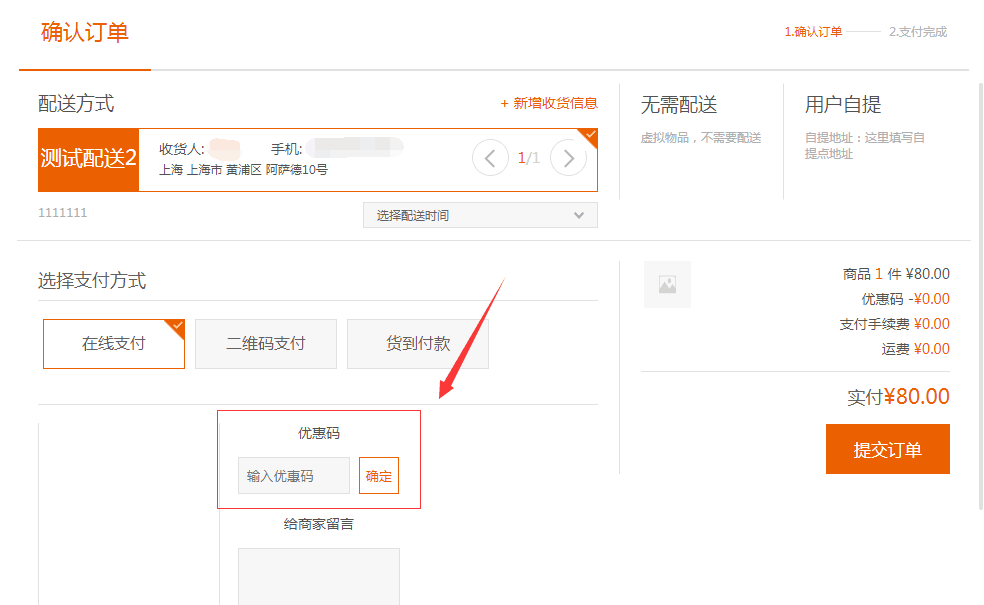This screenshot has width=984, height=605.
Task: Click the checkmark corner on address card
Action: click(590, 134)
